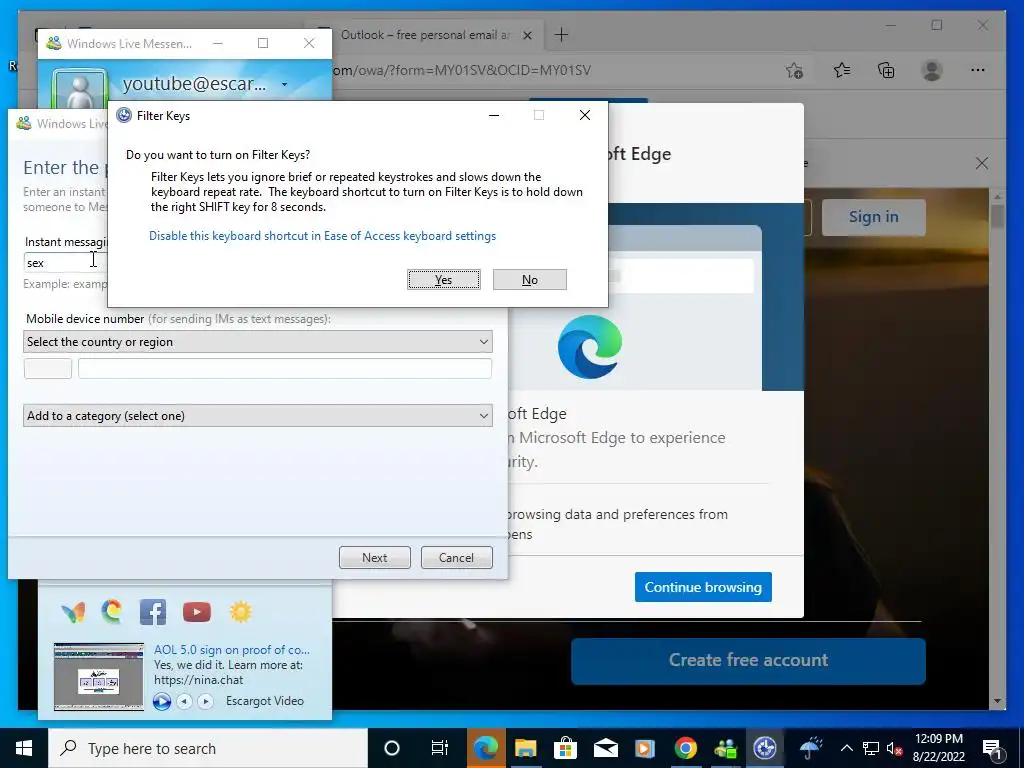Open the Edge Settings and more menu
The image size is (1024, 768).
978,70
